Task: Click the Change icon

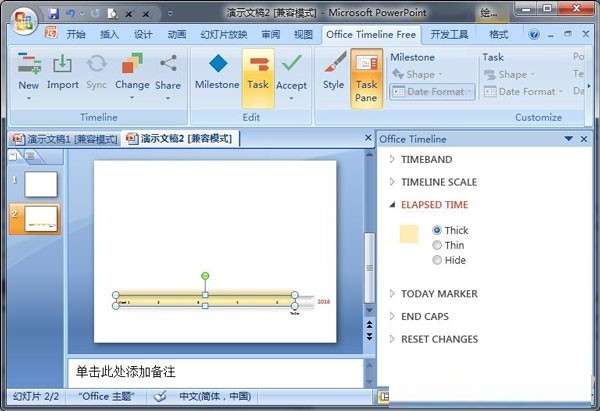Action: (132, 64)
